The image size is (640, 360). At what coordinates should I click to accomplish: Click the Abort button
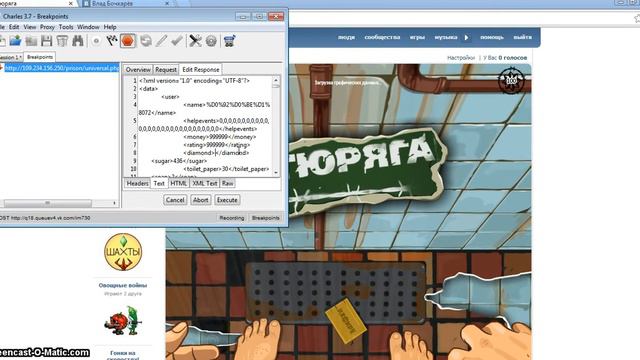coord(200,200)
